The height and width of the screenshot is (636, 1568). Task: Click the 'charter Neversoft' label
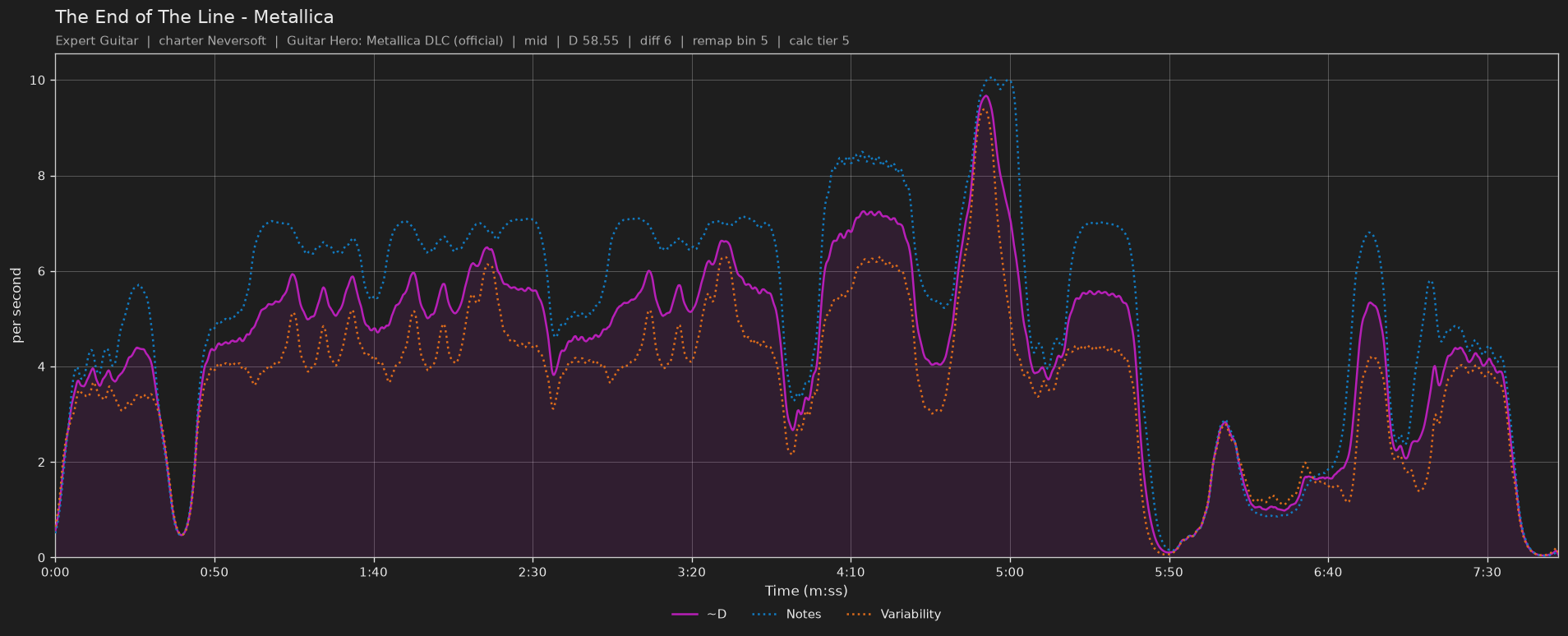(x=212, y=40)
